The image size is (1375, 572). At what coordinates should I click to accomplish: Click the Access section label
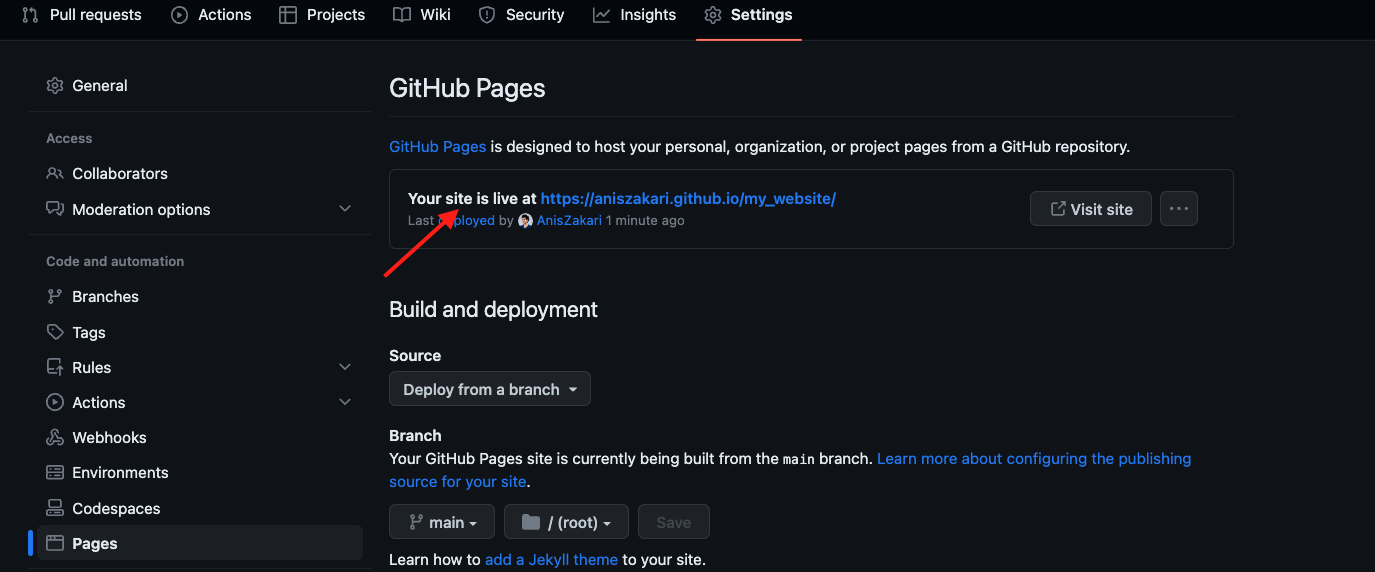69,139
